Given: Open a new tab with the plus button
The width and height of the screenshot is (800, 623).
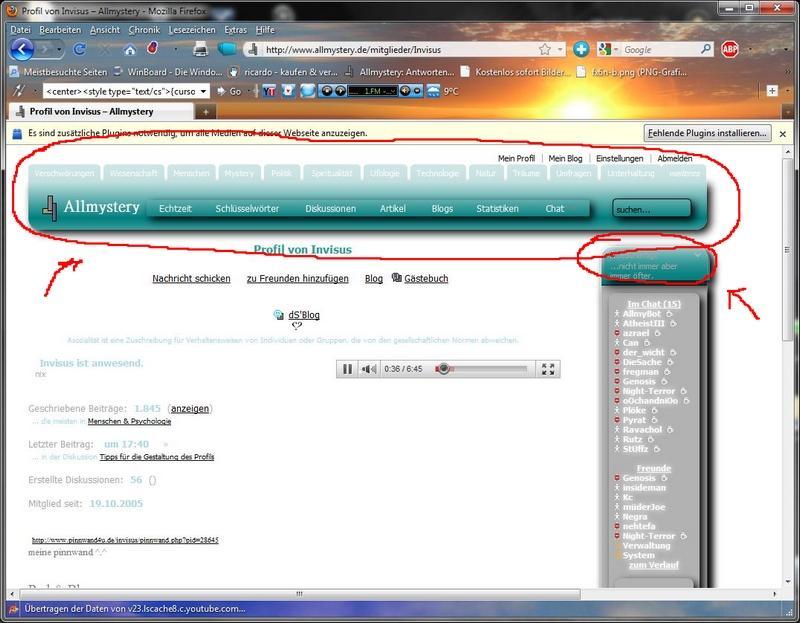Looking at the screenshot, I should click(206, 111).
